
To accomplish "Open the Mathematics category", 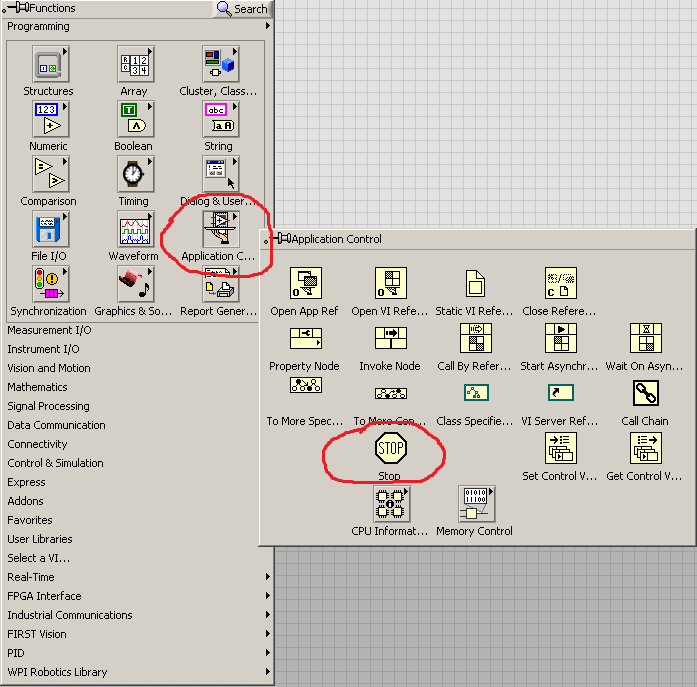I will point(37,387).
